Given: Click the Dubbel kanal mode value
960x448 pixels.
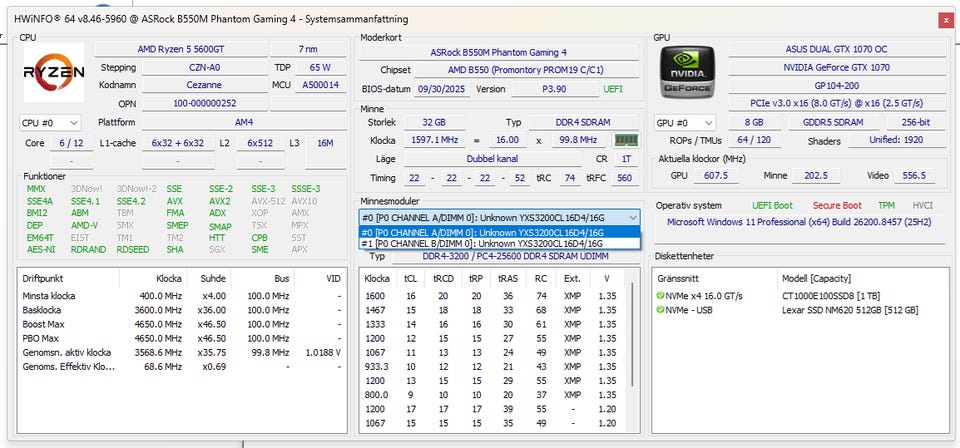Looking at the screenshot, I should [492, 159].
